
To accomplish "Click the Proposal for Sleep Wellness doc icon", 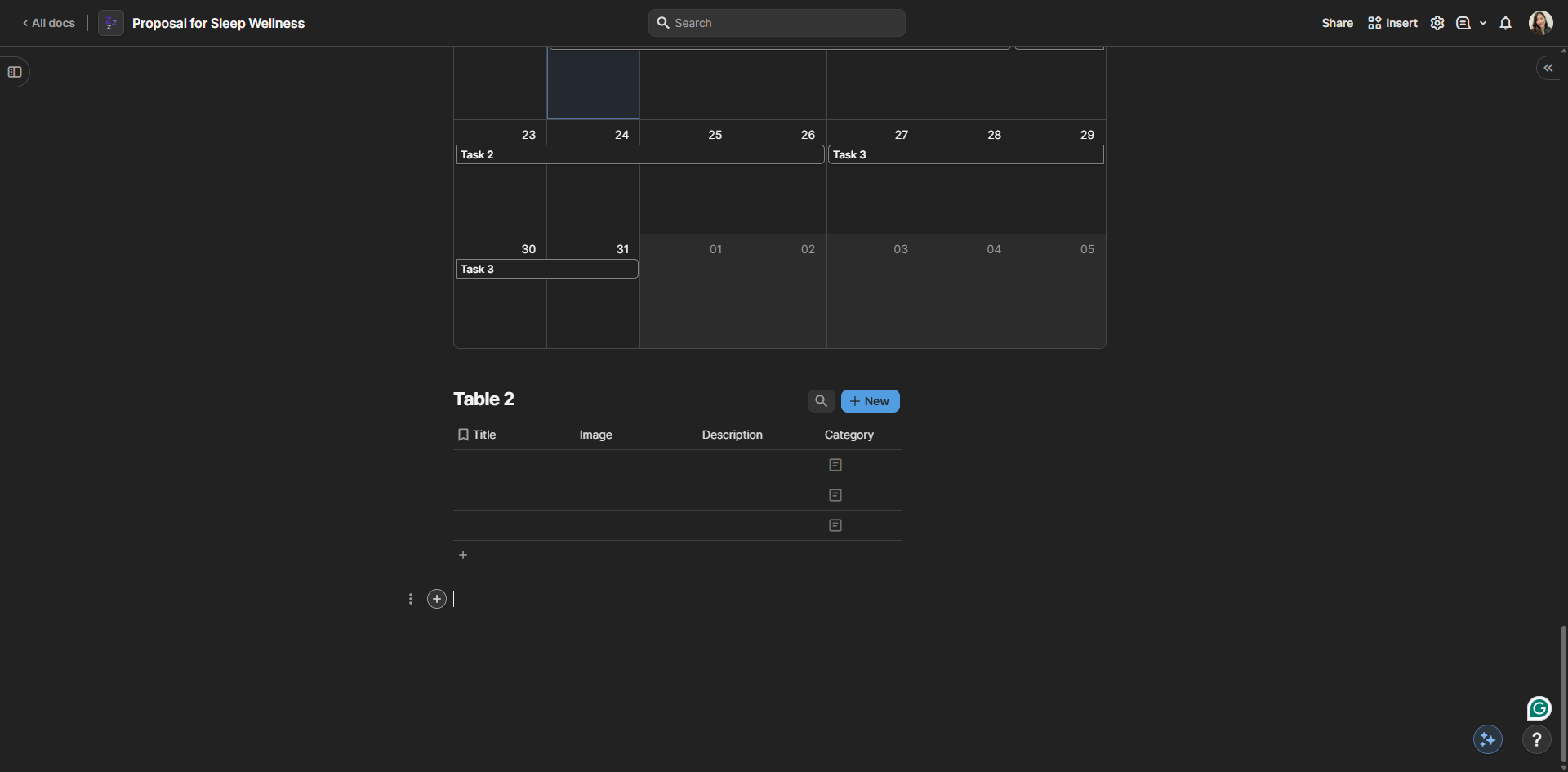I will [111, 23].
